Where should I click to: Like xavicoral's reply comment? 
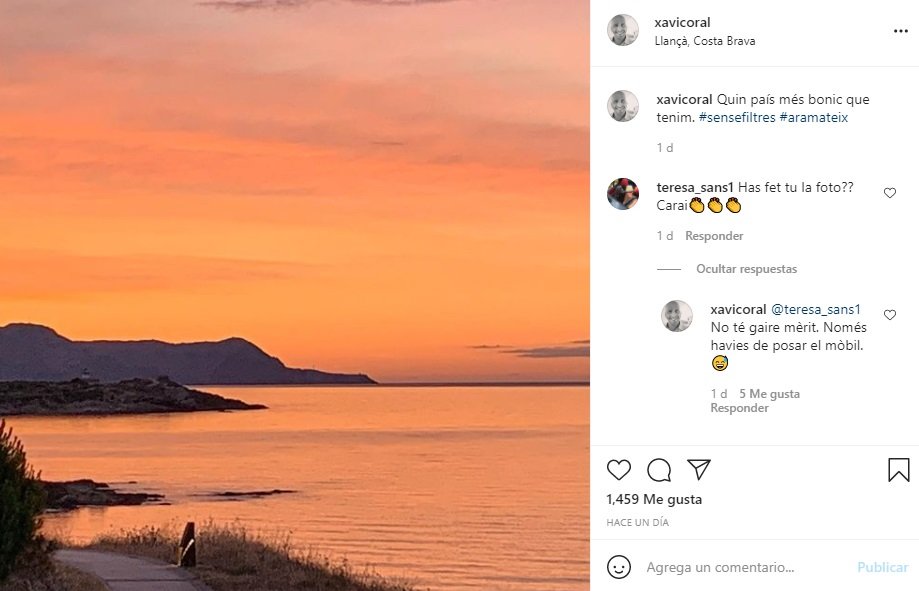coord(890,315)
